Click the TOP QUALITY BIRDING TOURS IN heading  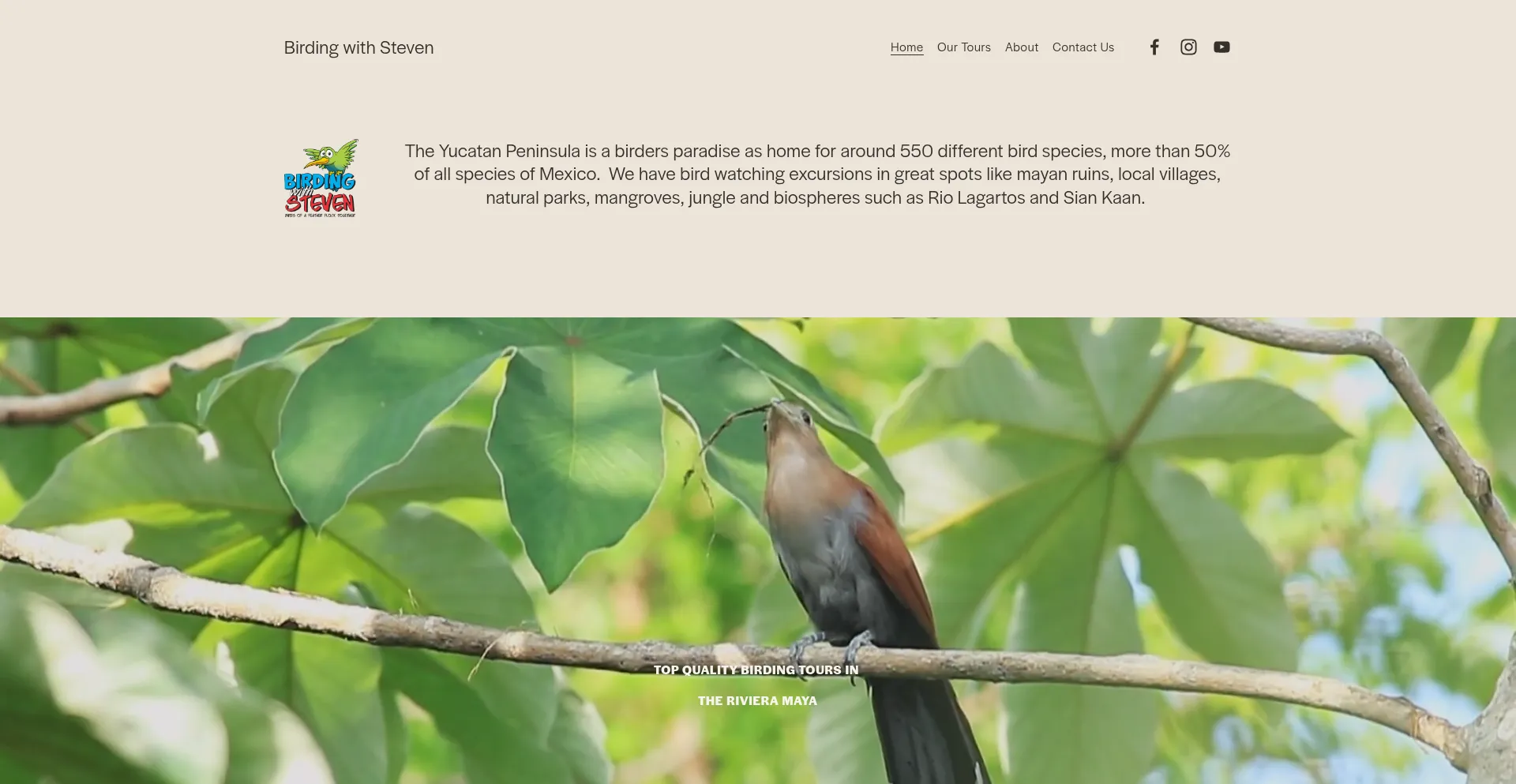[x=756, y=670]
